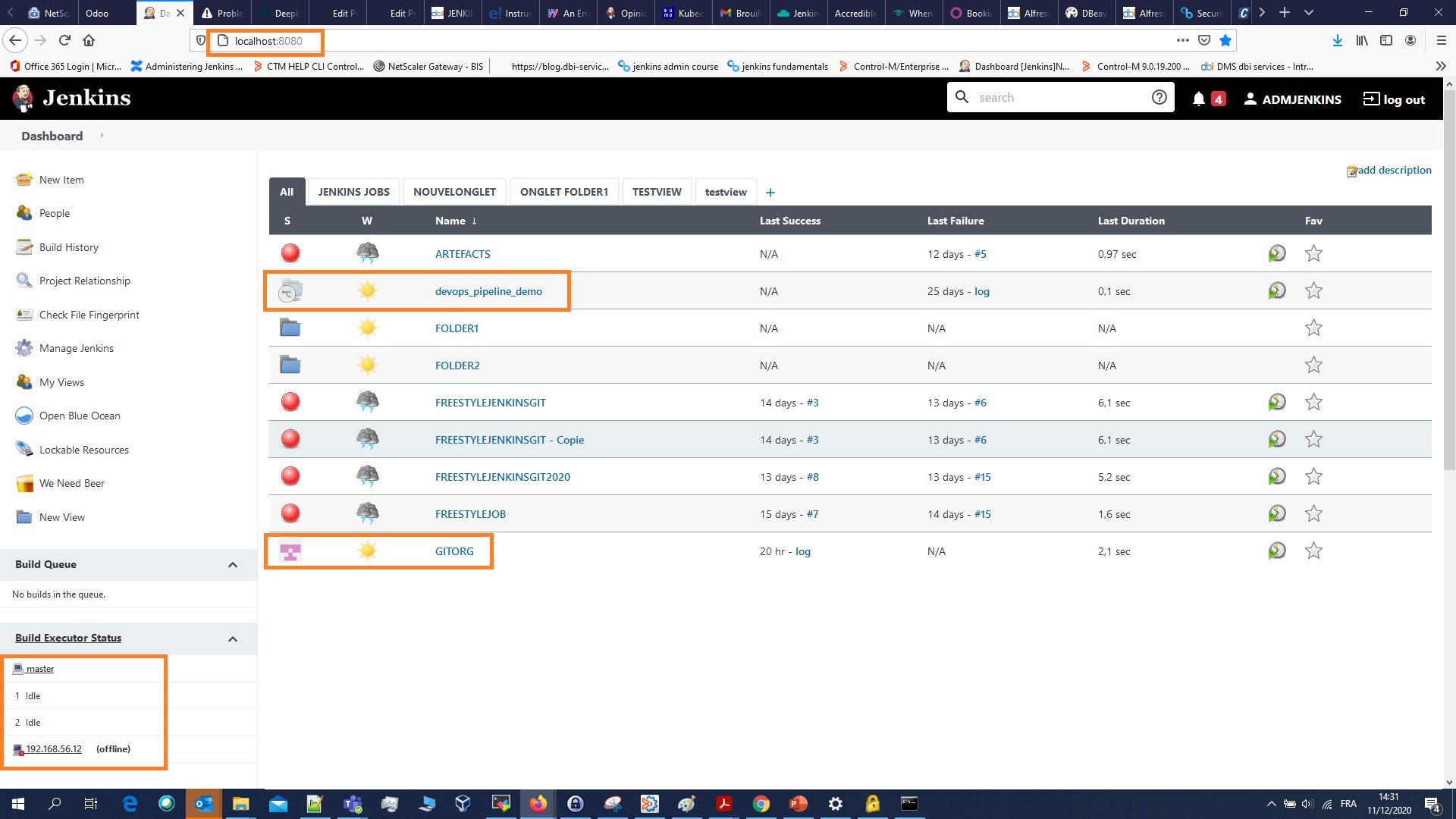Screen dimensions: 1456x819
Task: Go to browser home page
Action: [89, 40]
